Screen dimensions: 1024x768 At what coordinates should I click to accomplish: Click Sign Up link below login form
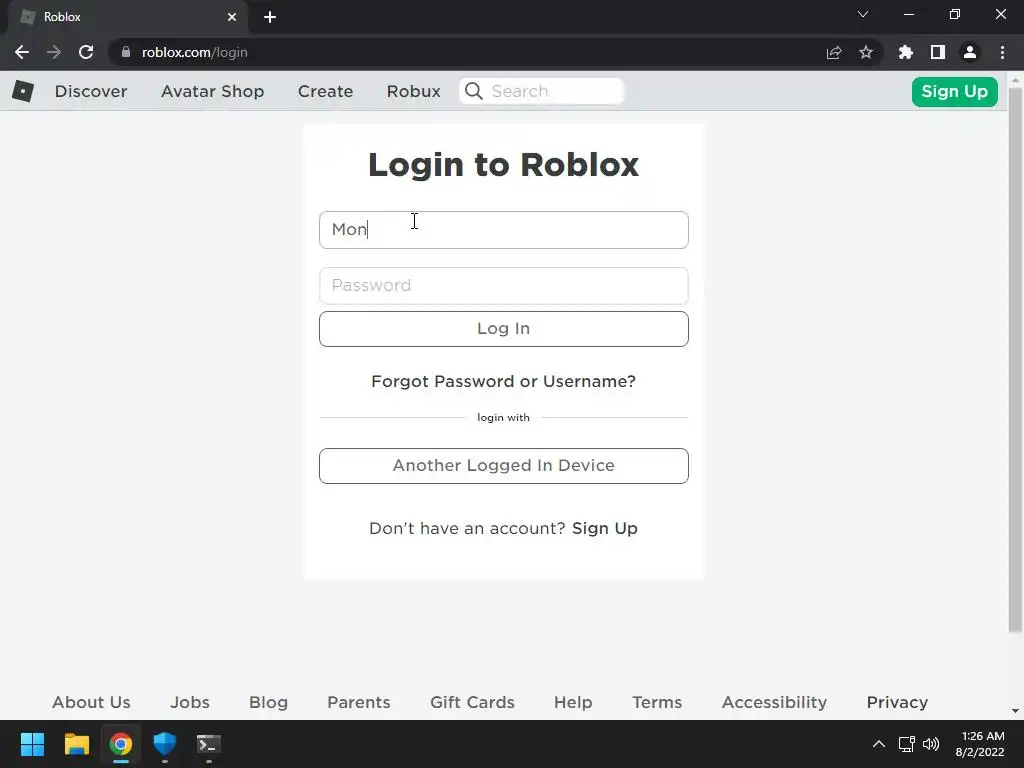[x=605, y=528]
